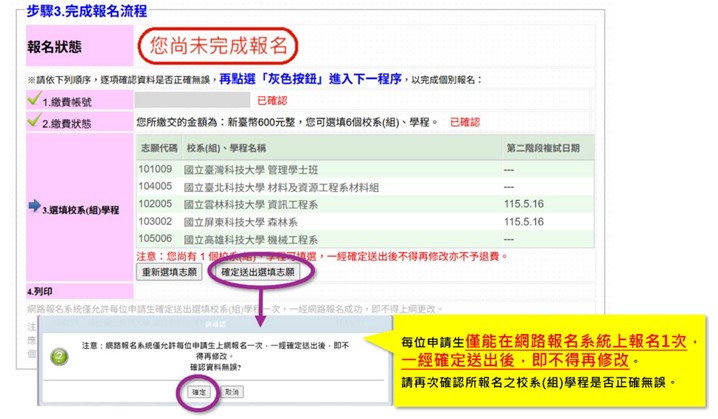718x419 pixels.
Task: Cancel the dialog with 取消
Action: pos(233,393)
